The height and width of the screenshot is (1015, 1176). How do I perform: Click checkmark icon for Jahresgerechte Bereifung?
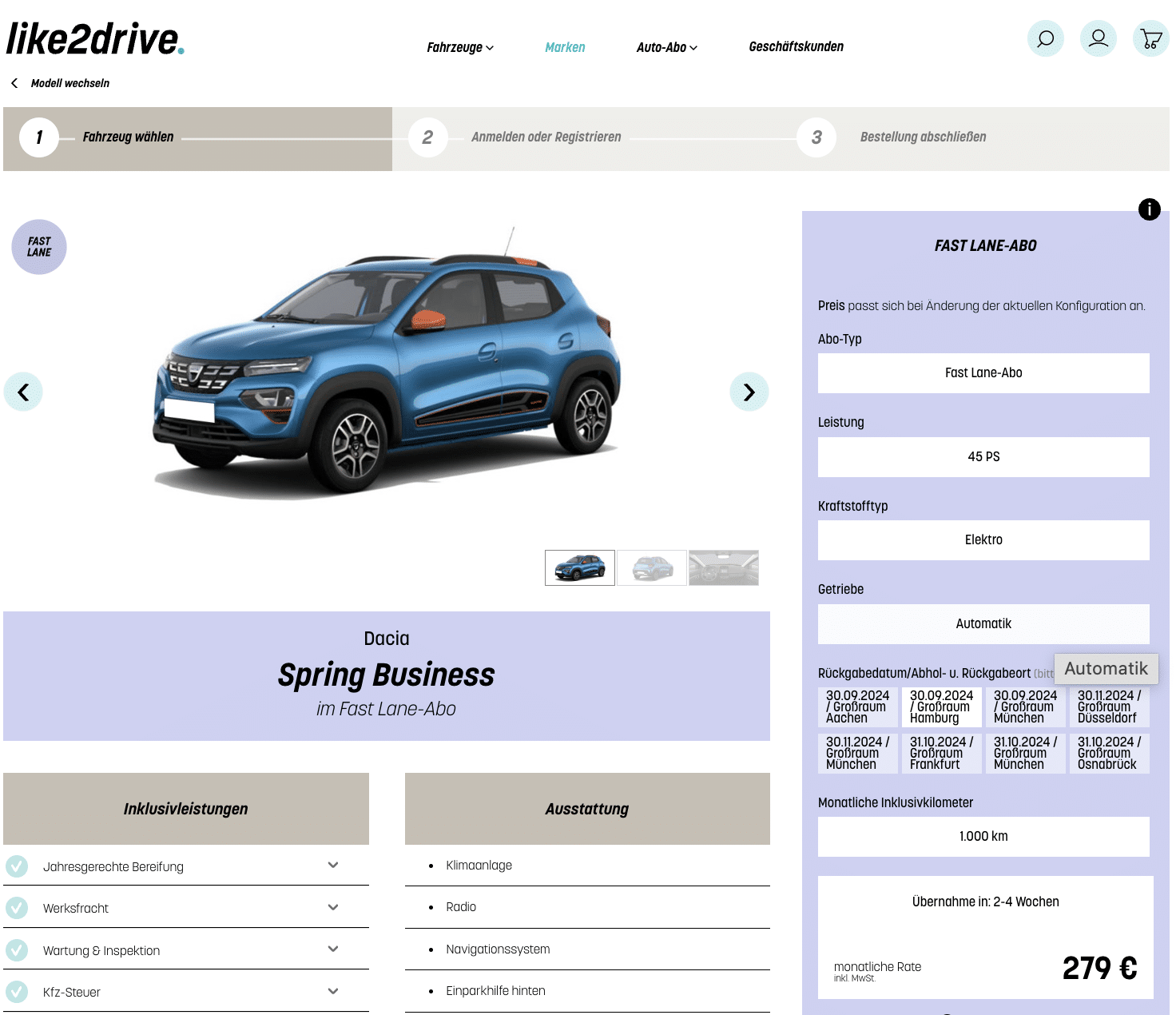(x=17, y=866)
